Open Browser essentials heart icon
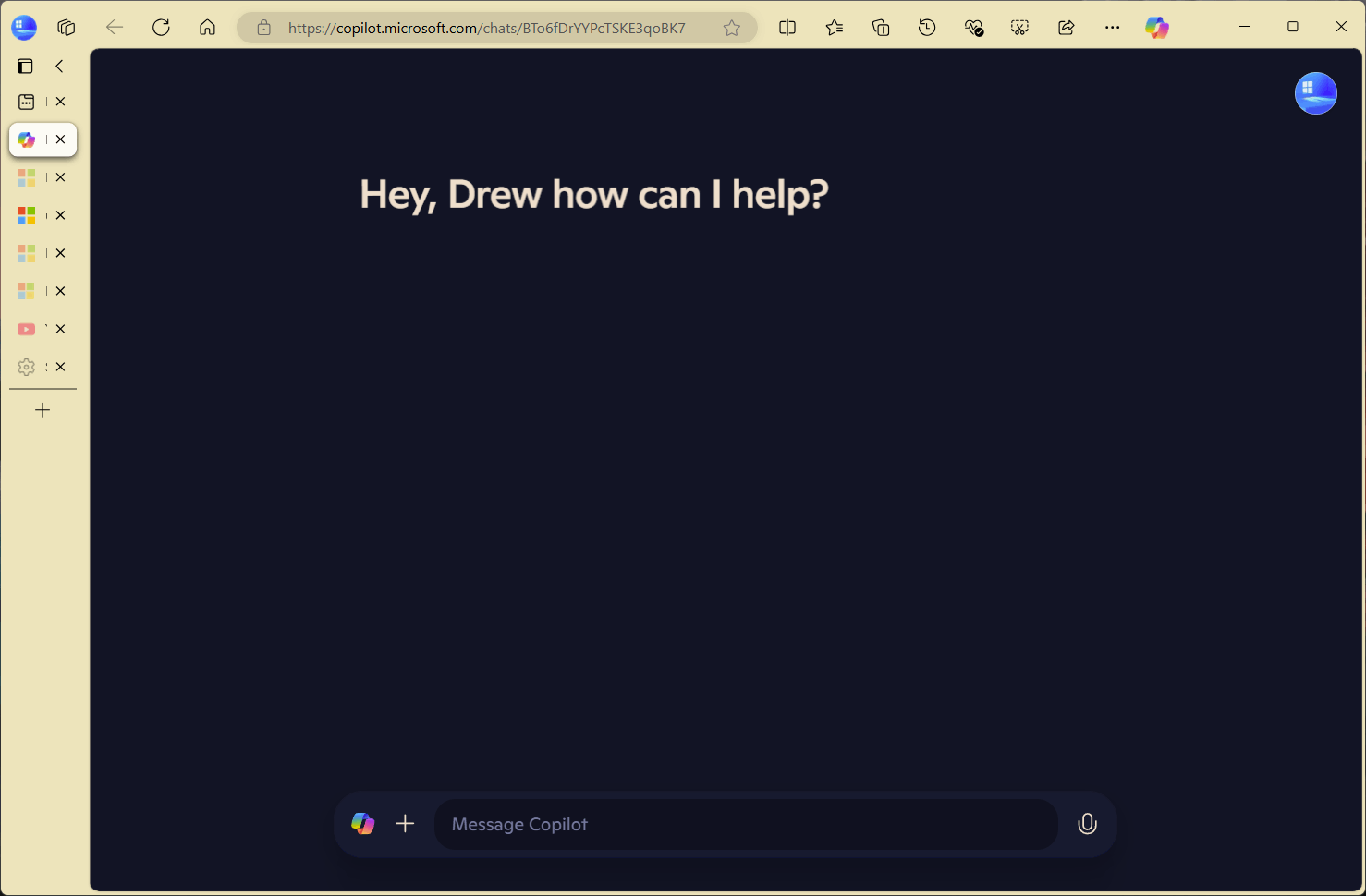The height and width of the screenshot is (896, 1366). pos(973,28)
